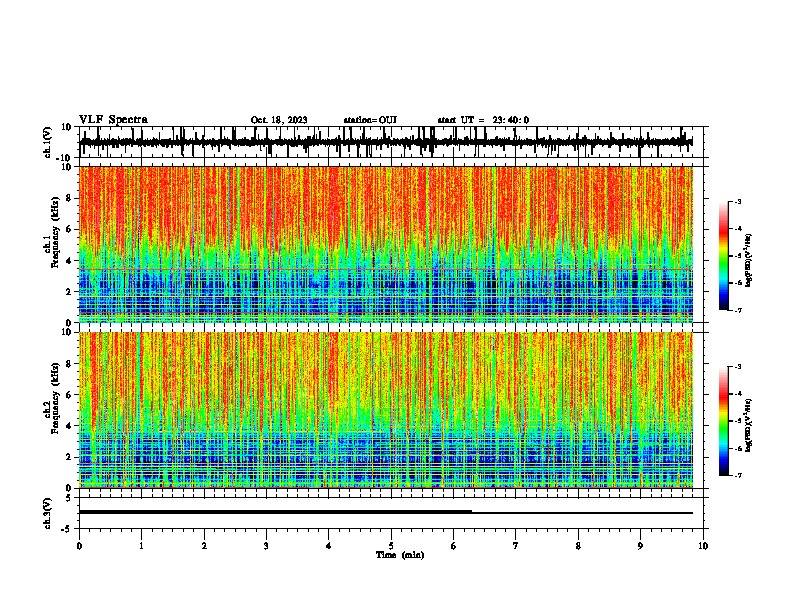Click time axis tick label "1"
Screen dimensions: 792x612
point(142,546)
